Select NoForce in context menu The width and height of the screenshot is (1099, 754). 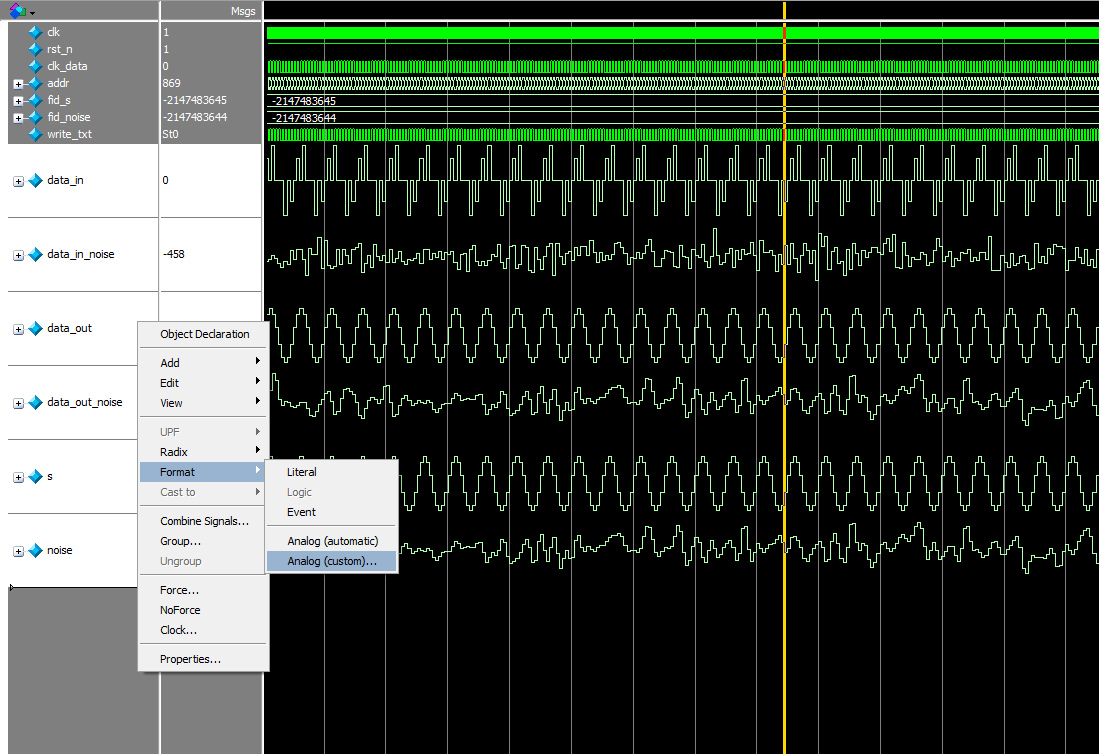pos(203,610)
